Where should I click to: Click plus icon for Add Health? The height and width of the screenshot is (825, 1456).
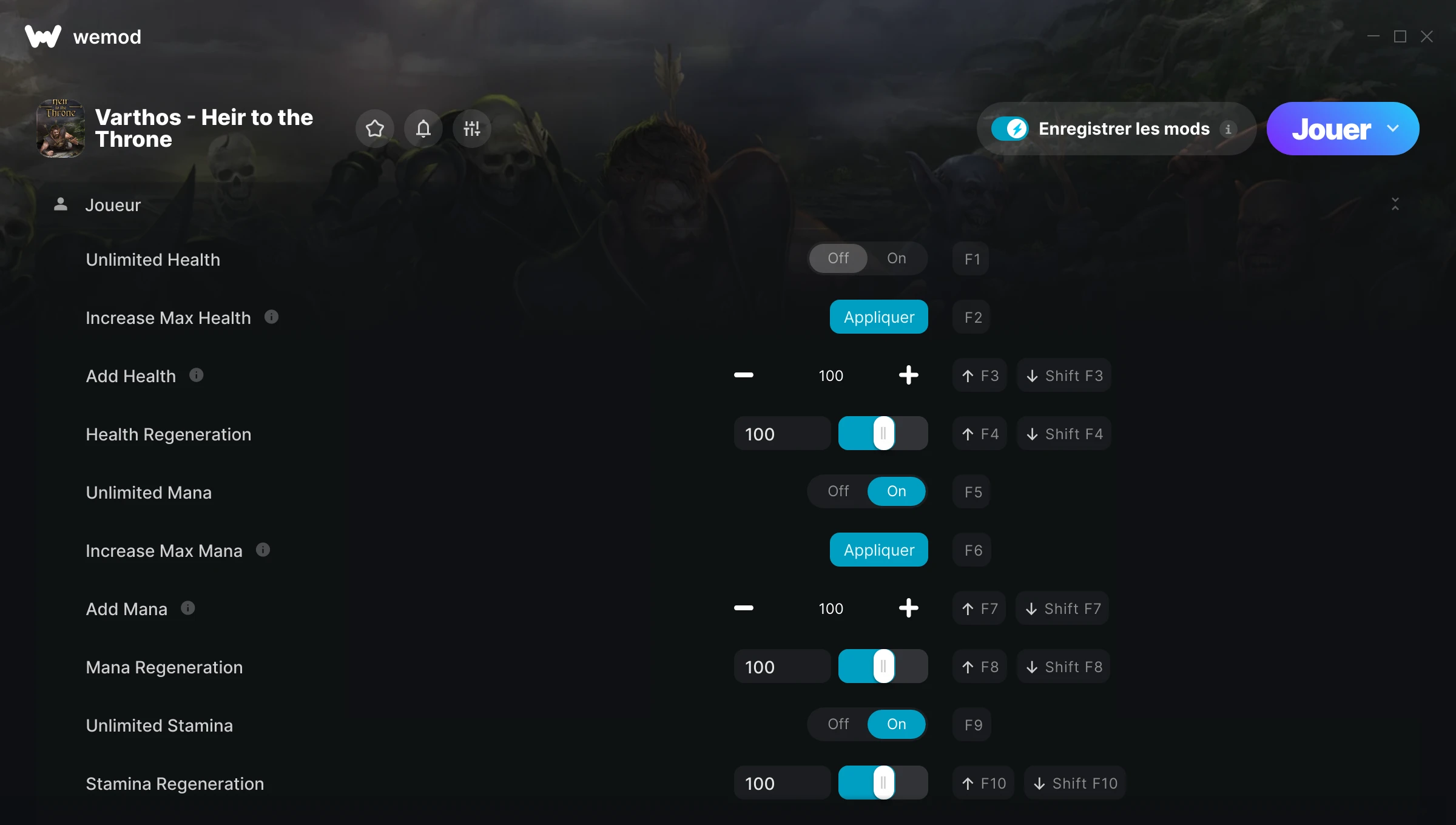[908, 375]
